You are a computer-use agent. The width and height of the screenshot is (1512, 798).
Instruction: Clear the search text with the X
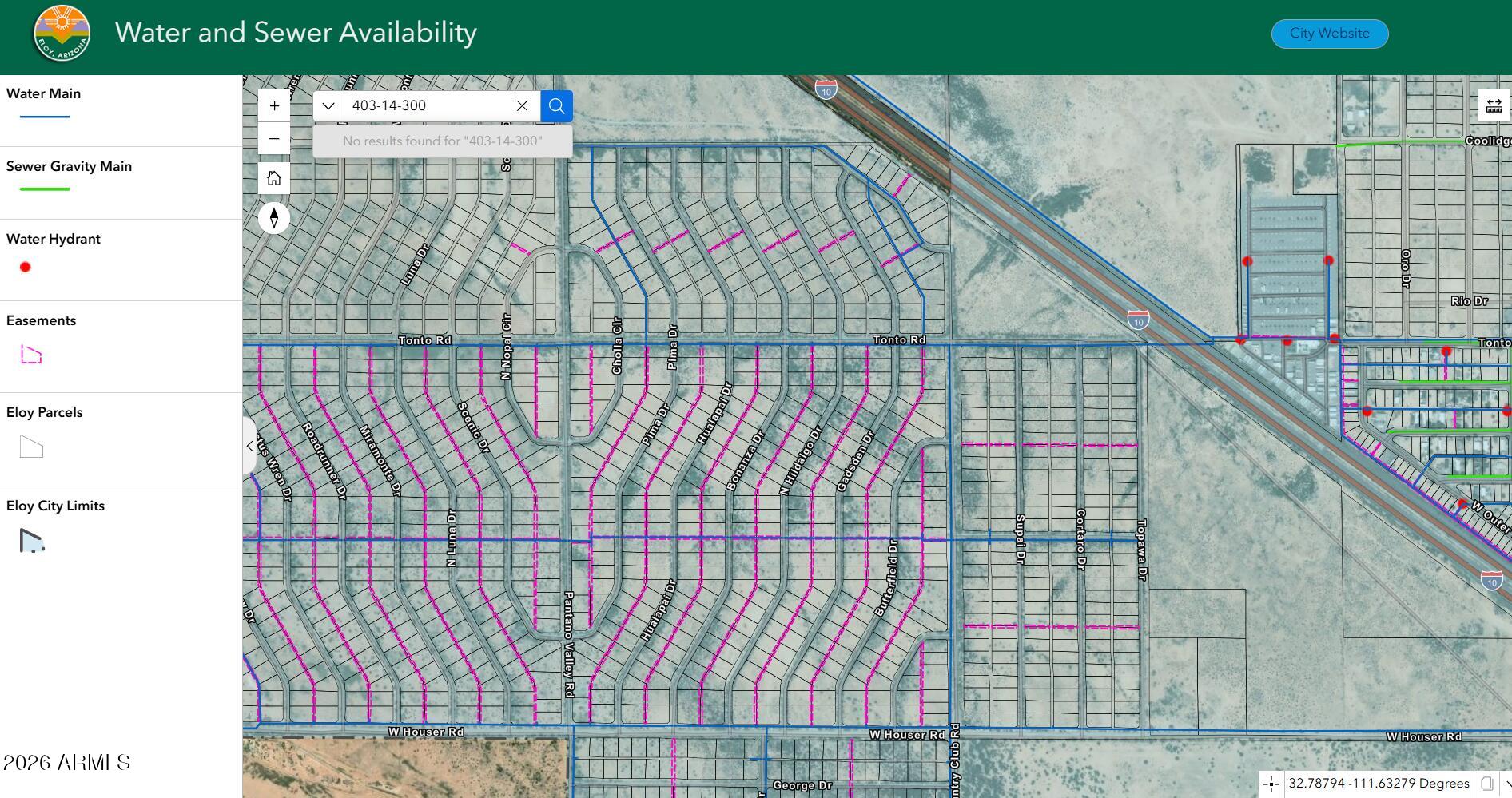(x=522, y=106)
